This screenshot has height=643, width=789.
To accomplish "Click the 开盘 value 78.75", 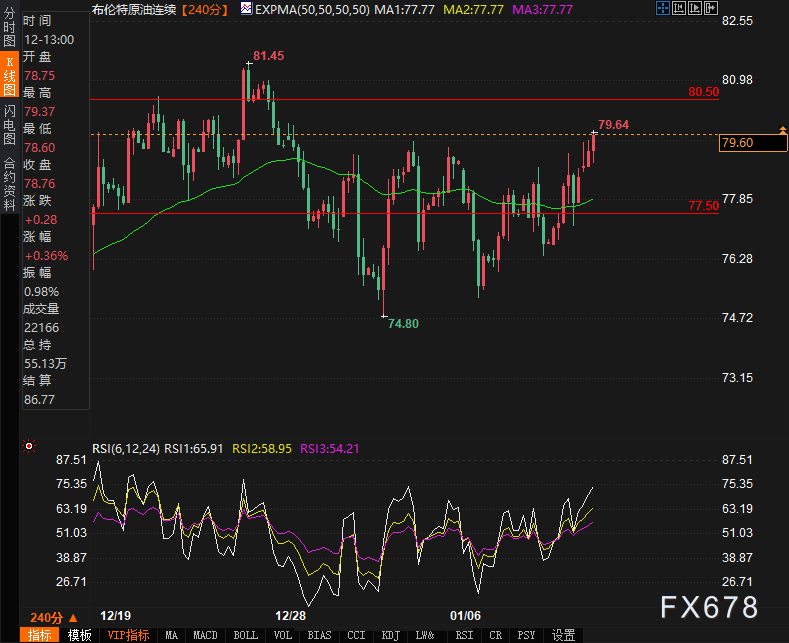I will (x=39, y=75).
